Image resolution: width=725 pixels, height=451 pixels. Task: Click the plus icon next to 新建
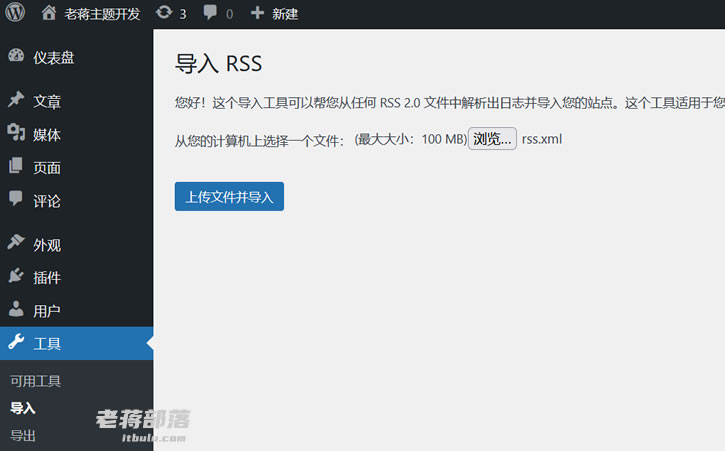pyautogui.click(x=257, y=13)
